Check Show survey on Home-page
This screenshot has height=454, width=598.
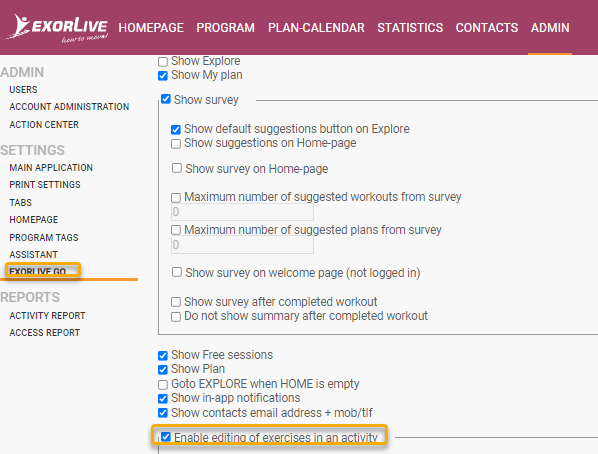[177, 168]
